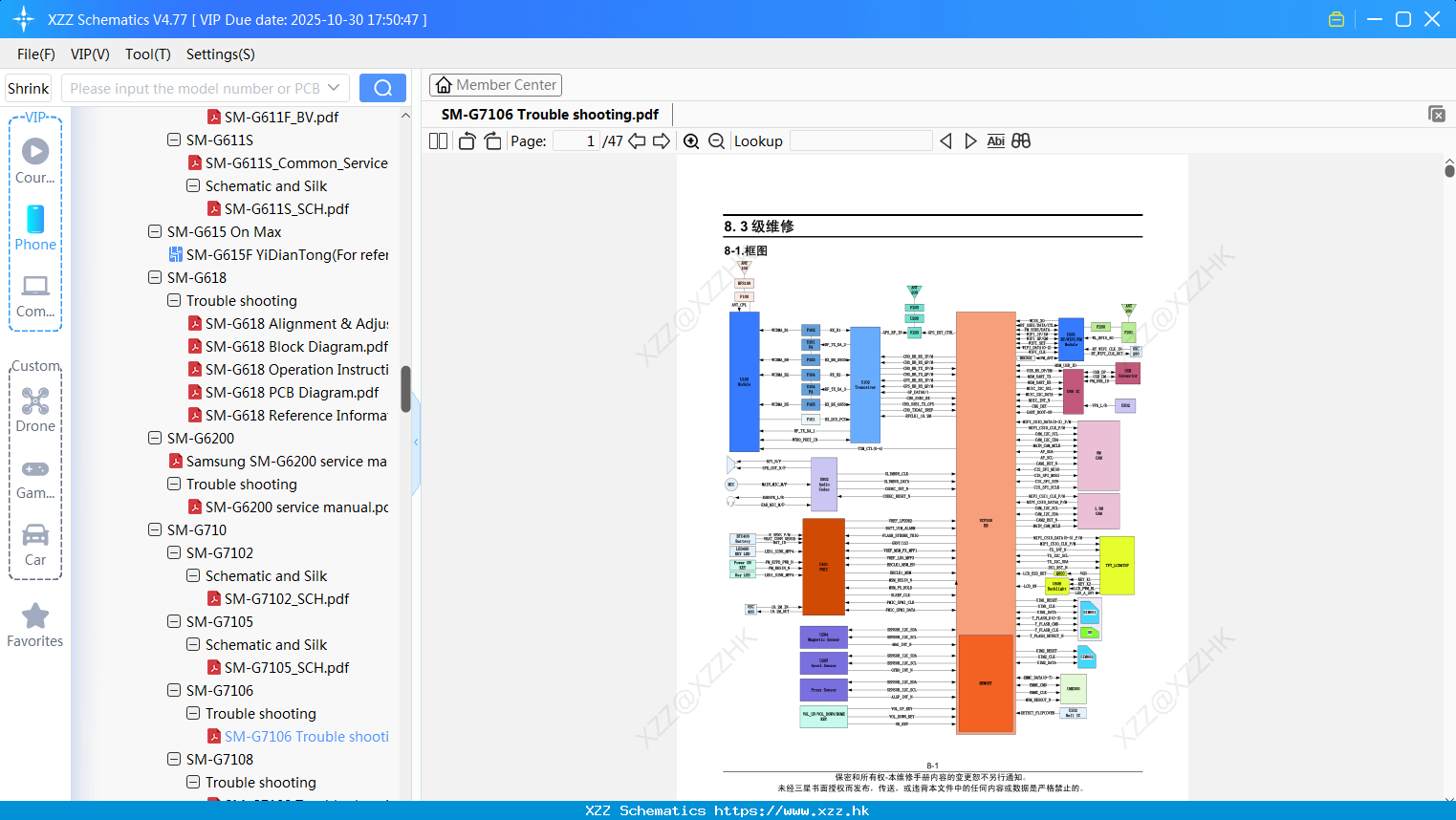Screen dimensions: 1456x820
Task: Rotate the page counterclockwise
Action: [467, 141]
